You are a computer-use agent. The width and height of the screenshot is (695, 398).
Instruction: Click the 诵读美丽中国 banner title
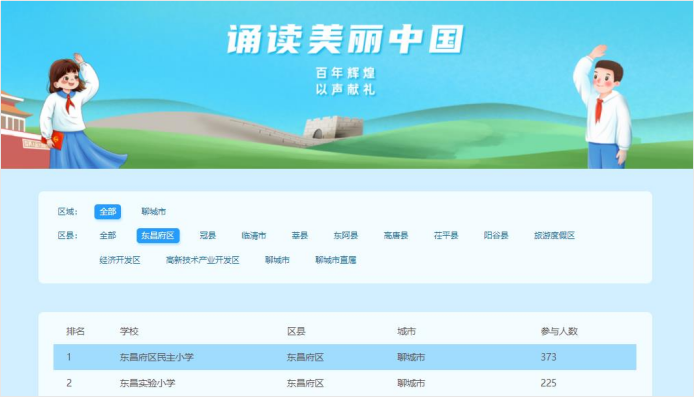(x=345, y=39)
